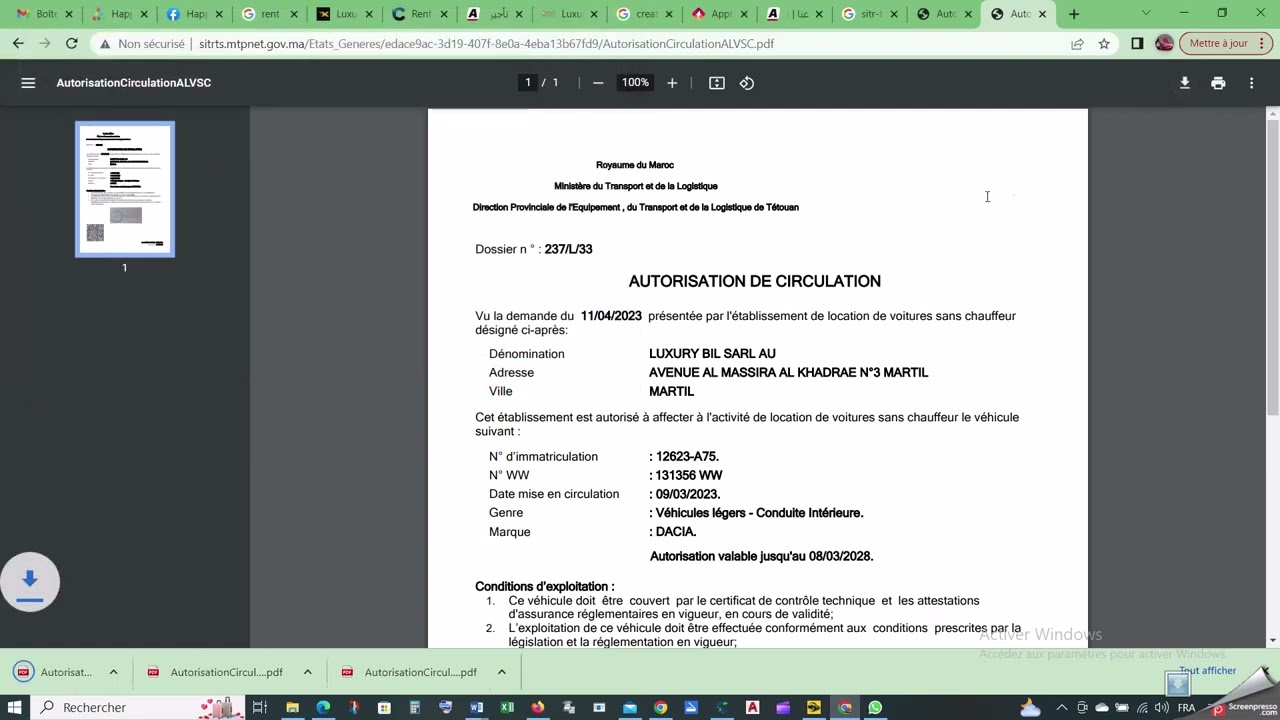Expand options for the last AutorisationCircul....pdf download
The image size is (1280, 720).
coord(501,672)
